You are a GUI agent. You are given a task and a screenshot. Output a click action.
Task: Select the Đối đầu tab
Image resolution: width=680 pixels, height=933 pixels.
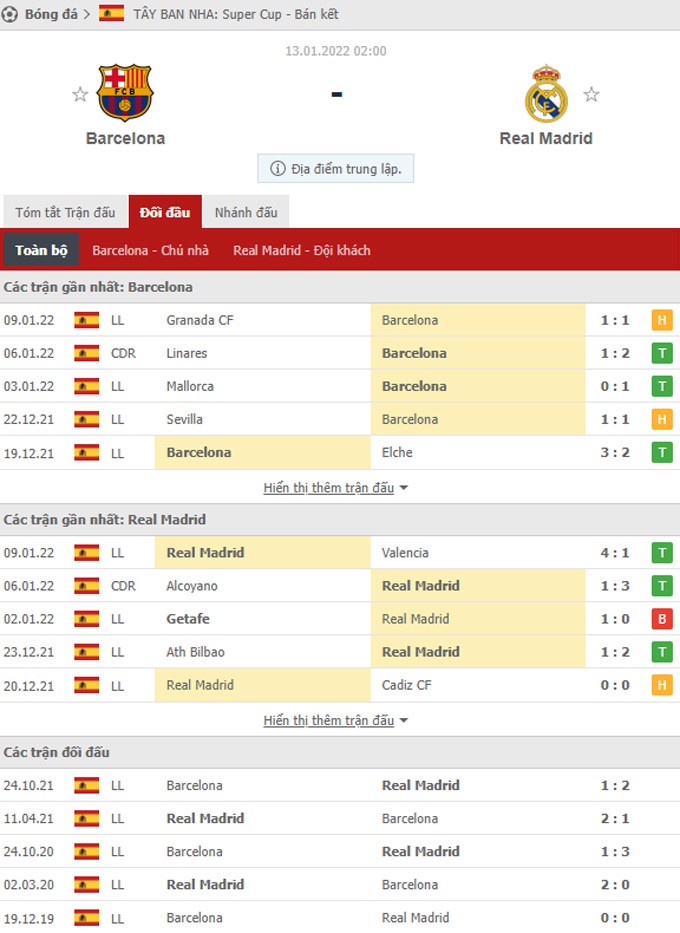(x=165, y=212)
